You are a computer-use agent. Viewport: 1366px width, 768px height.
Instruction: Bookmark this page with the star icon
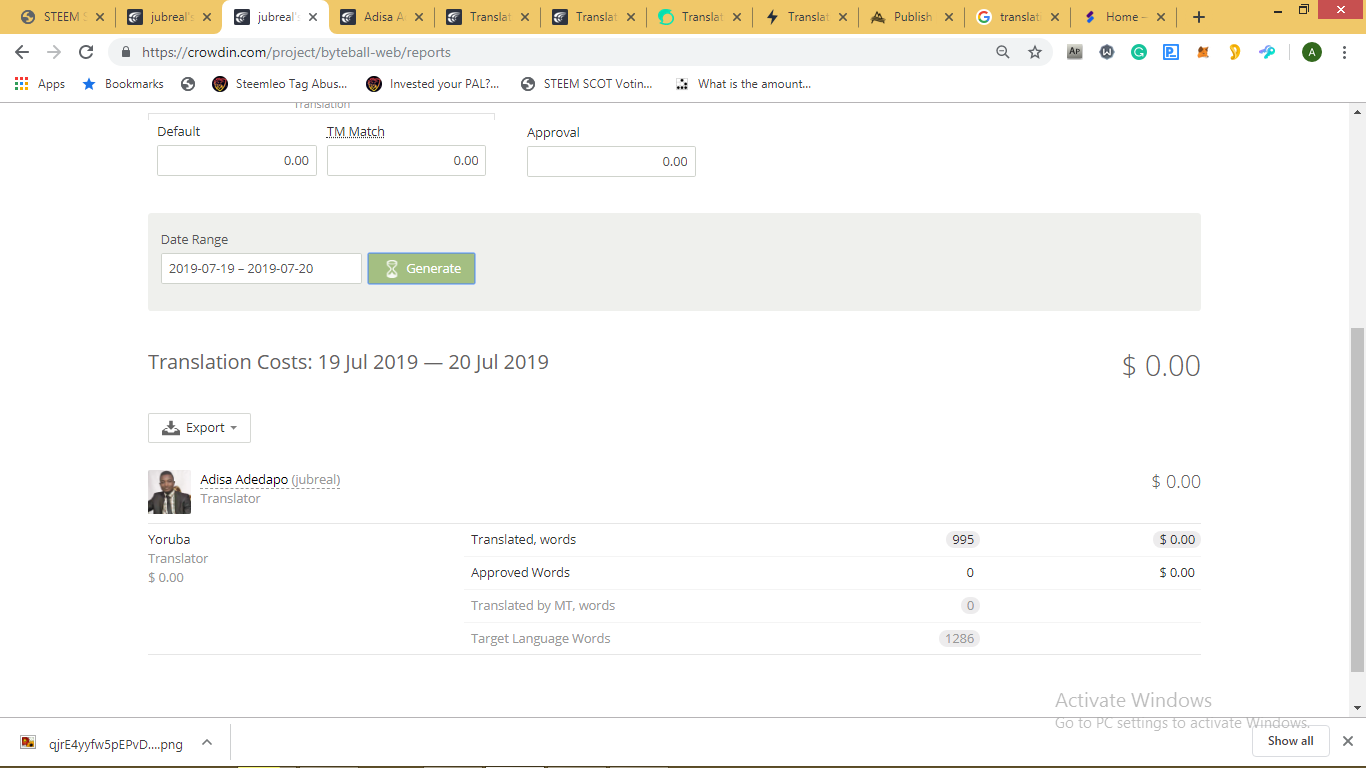coord(1035,52)
